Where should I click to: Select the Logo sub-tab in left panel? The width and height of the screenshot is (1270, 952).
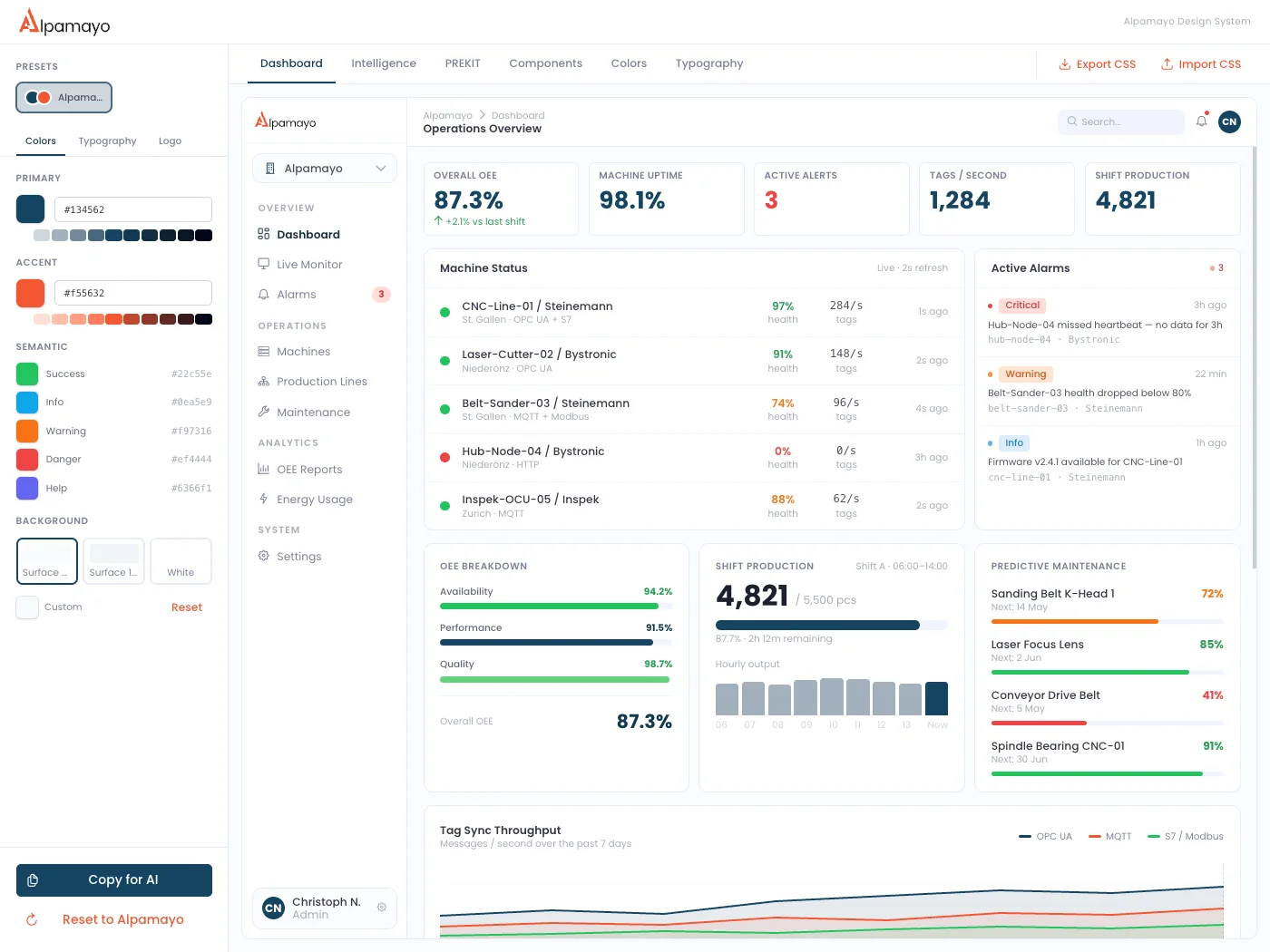[170, 141]
